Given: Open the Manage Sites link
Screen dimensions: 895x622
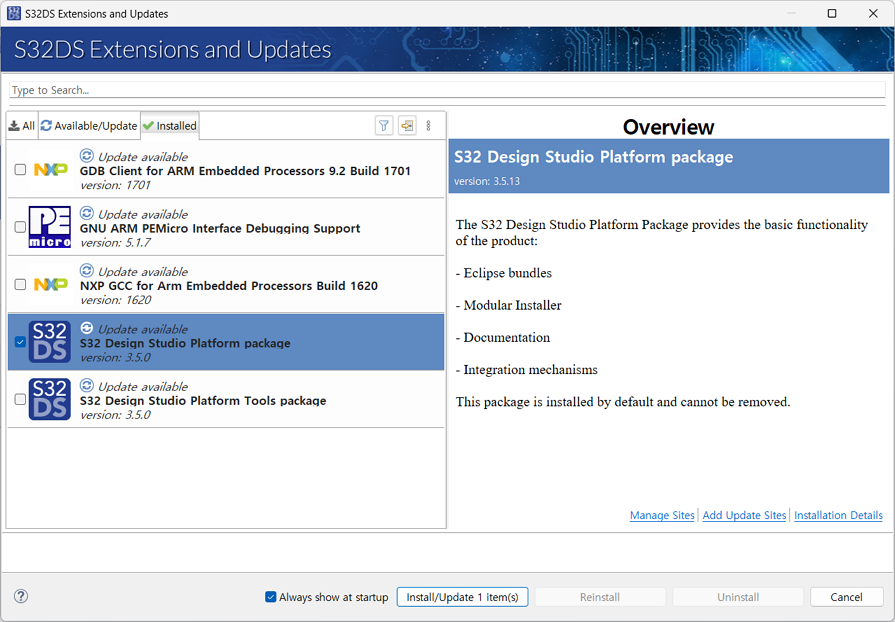Looking at the screenshot, I should click(662, 515).
